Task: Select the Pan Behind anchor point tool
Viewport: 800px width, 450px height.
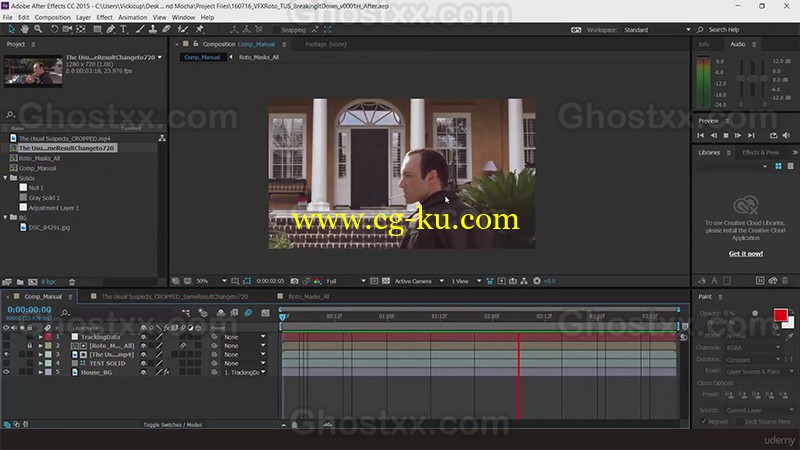Action: 81,30
